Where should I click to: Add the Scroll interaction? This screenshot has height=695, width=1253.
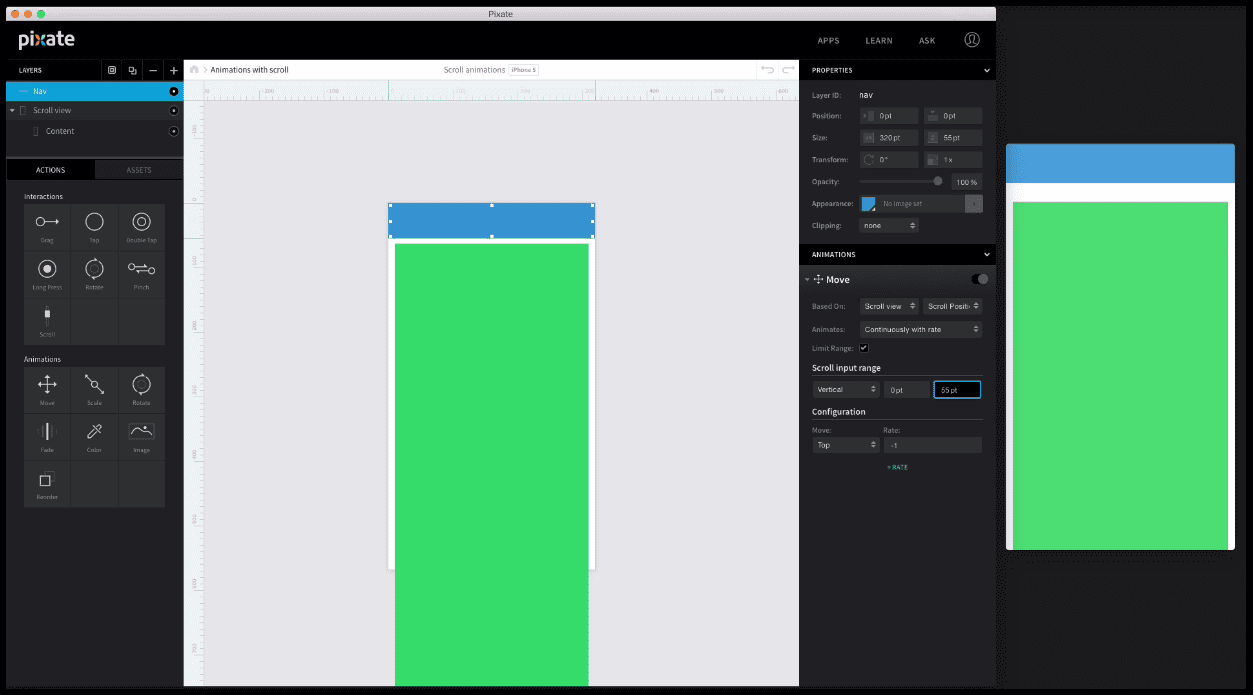tap(47, 320)
